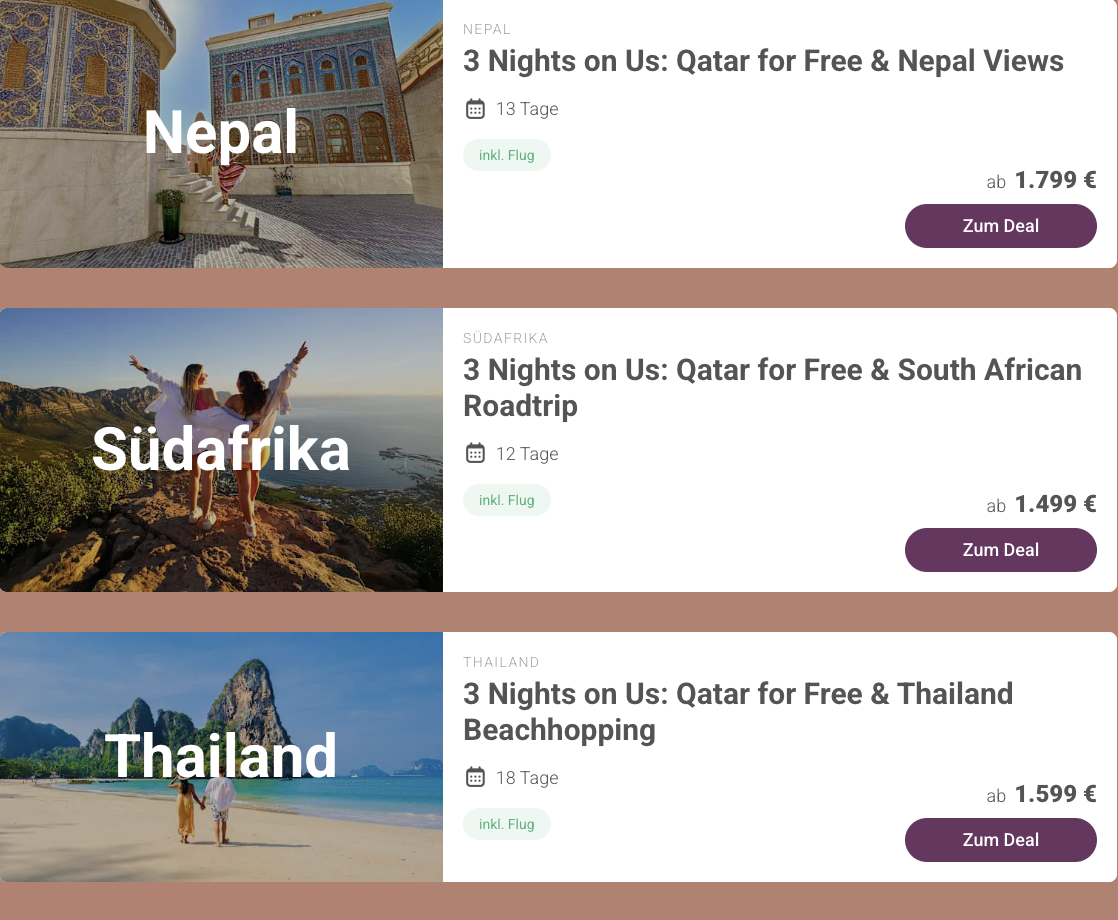The width and height of the screenshot is (1118, 920).
Task: Click the inkl. Flug label on the Thailand card
Action: (x=506, y=825)
